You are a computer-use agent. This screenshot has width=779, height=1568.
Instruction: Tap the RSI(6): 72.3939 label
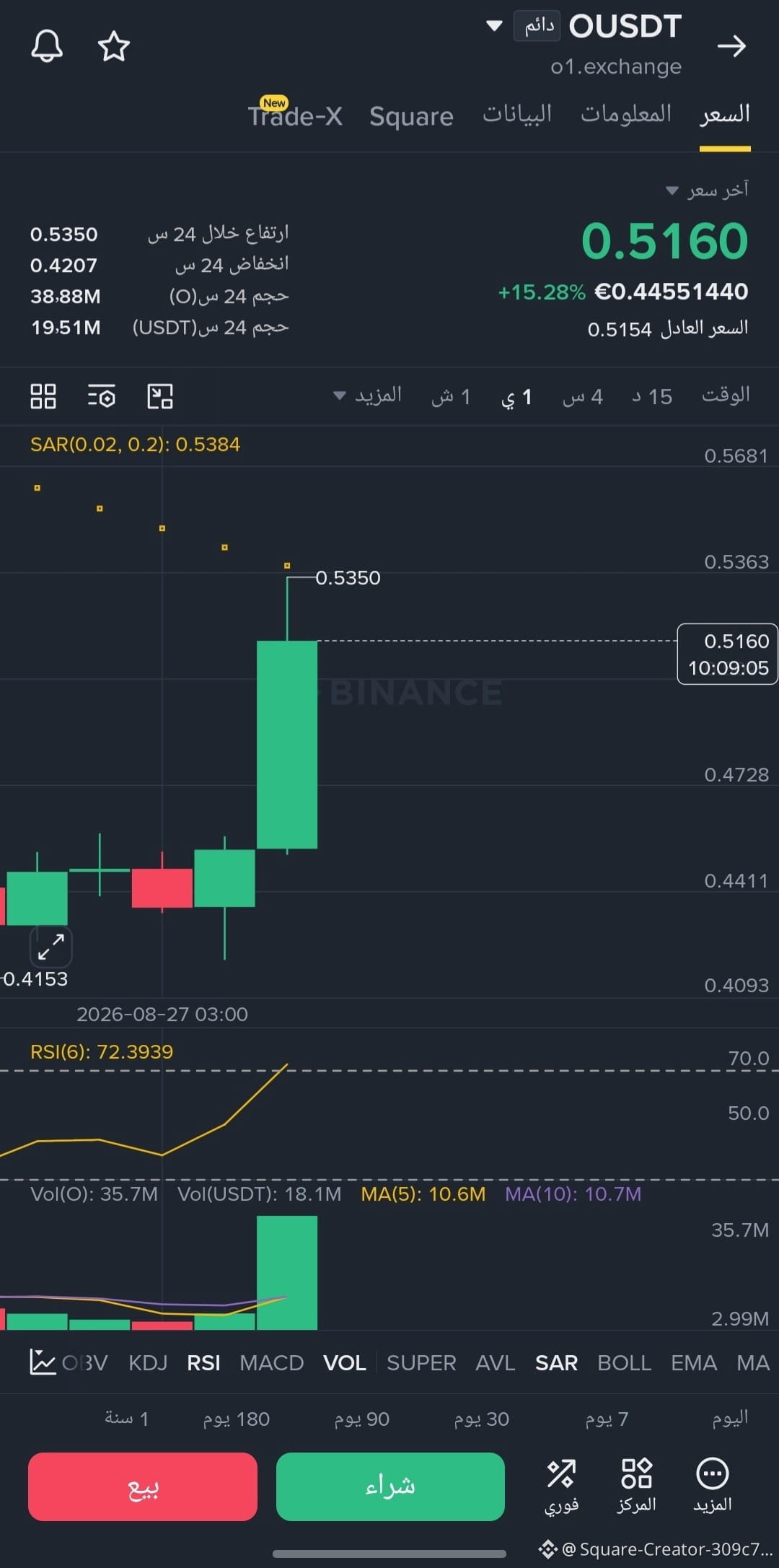coord(102,1051)
